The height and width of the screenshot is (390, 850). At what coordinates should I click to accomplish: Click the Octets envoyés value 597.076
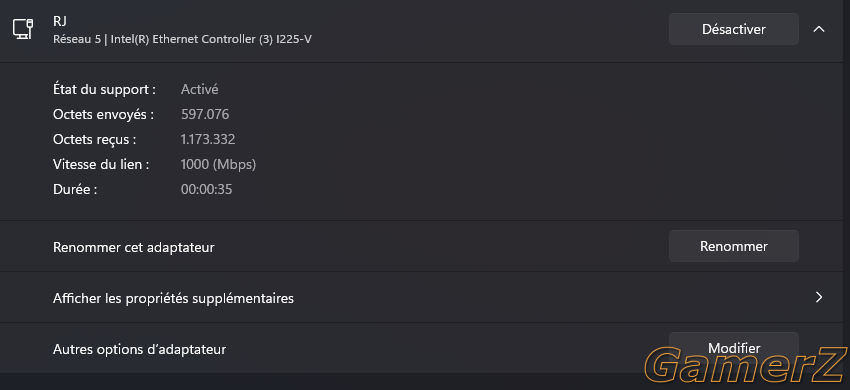(x=205, y=114)
